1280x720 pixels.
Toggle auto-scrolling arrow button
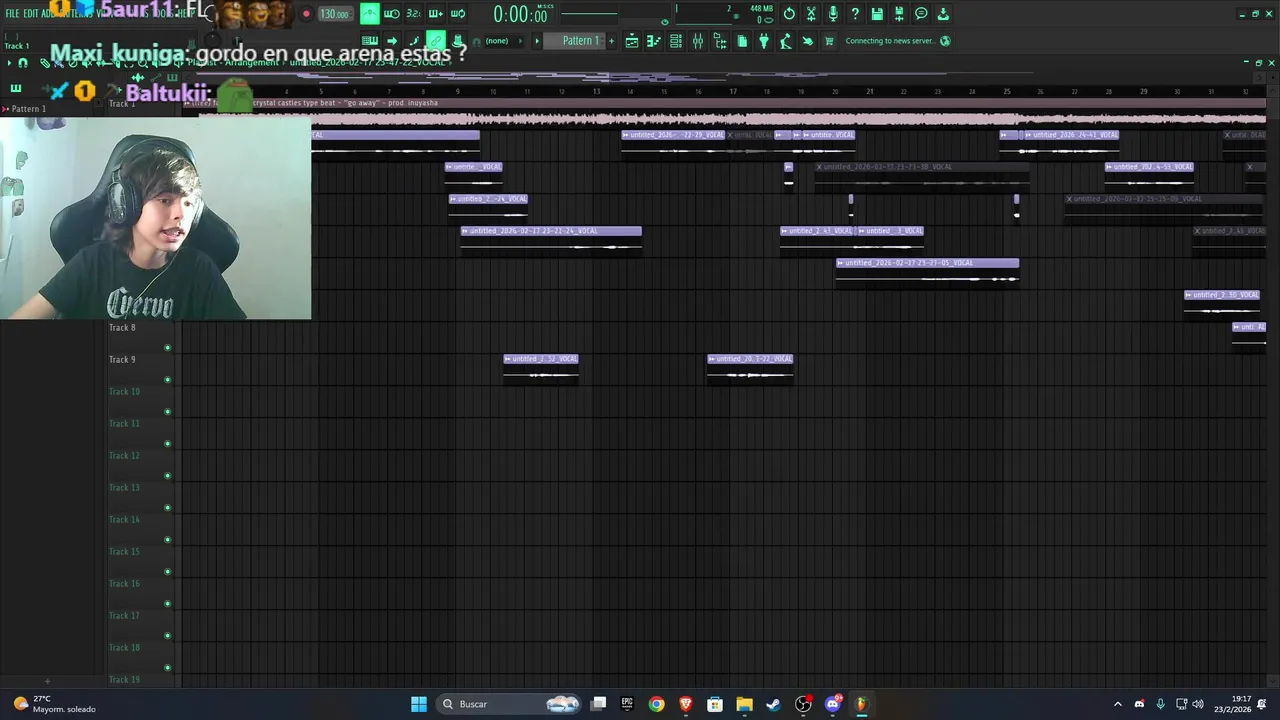point(392,41)
